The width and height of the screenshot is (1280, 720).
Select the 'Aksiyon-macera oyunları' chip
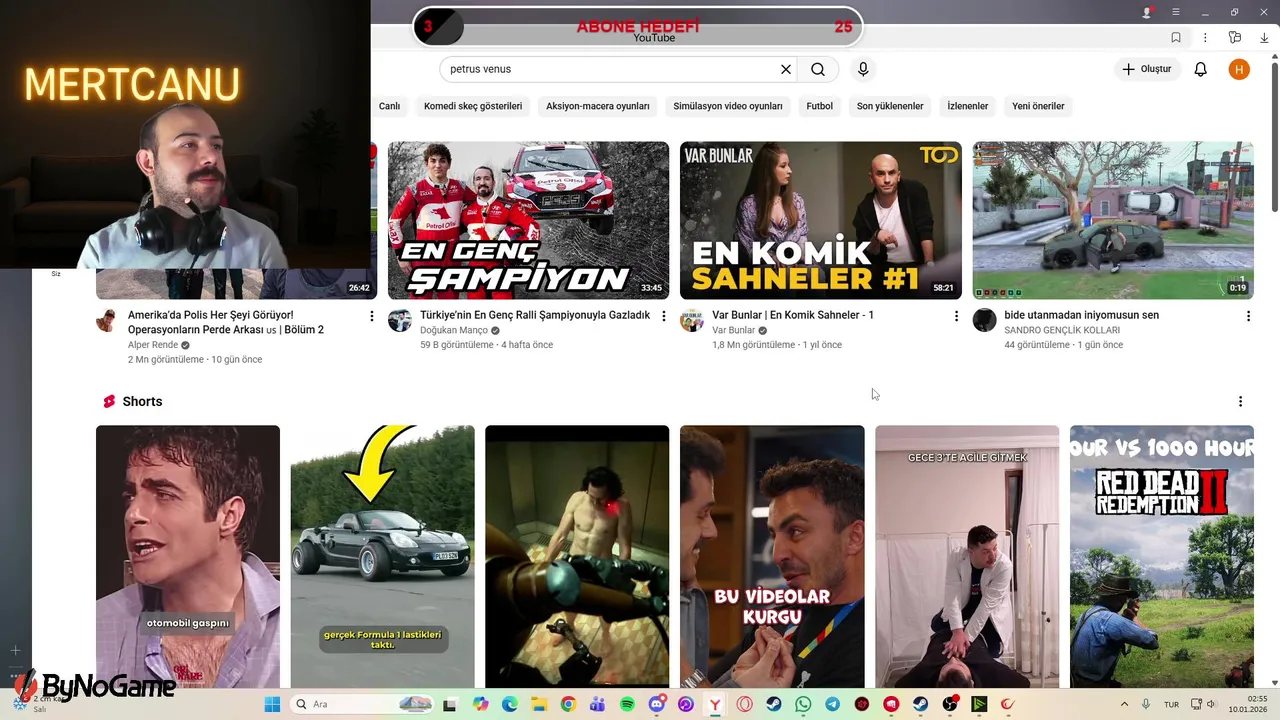(597, 106)
